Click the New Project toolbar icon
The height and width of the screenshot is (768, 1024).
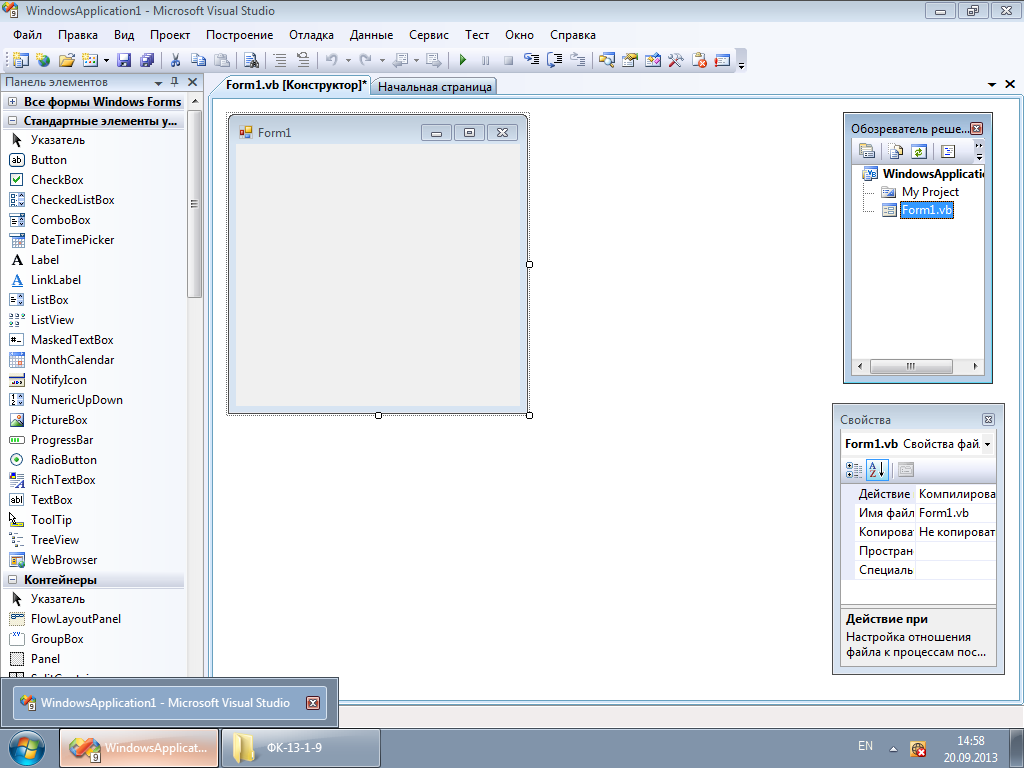click(20, 60)
